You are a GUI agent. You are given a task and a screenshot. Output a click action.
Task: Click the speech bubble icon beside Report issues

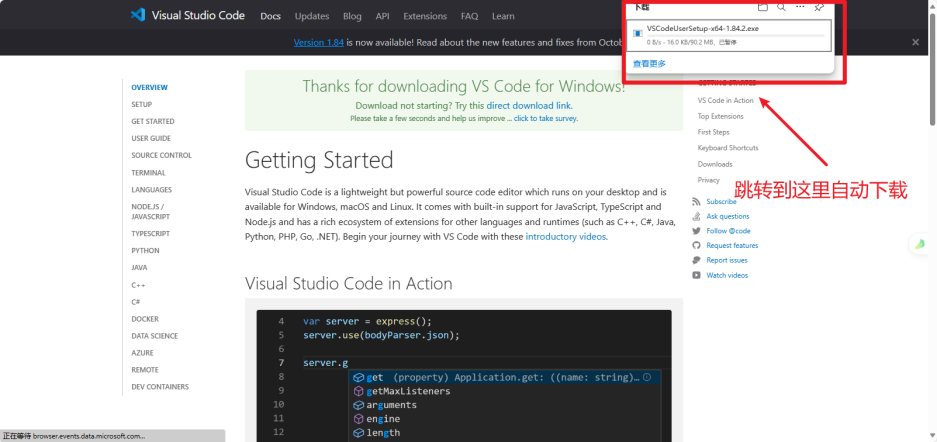(696, 260)
